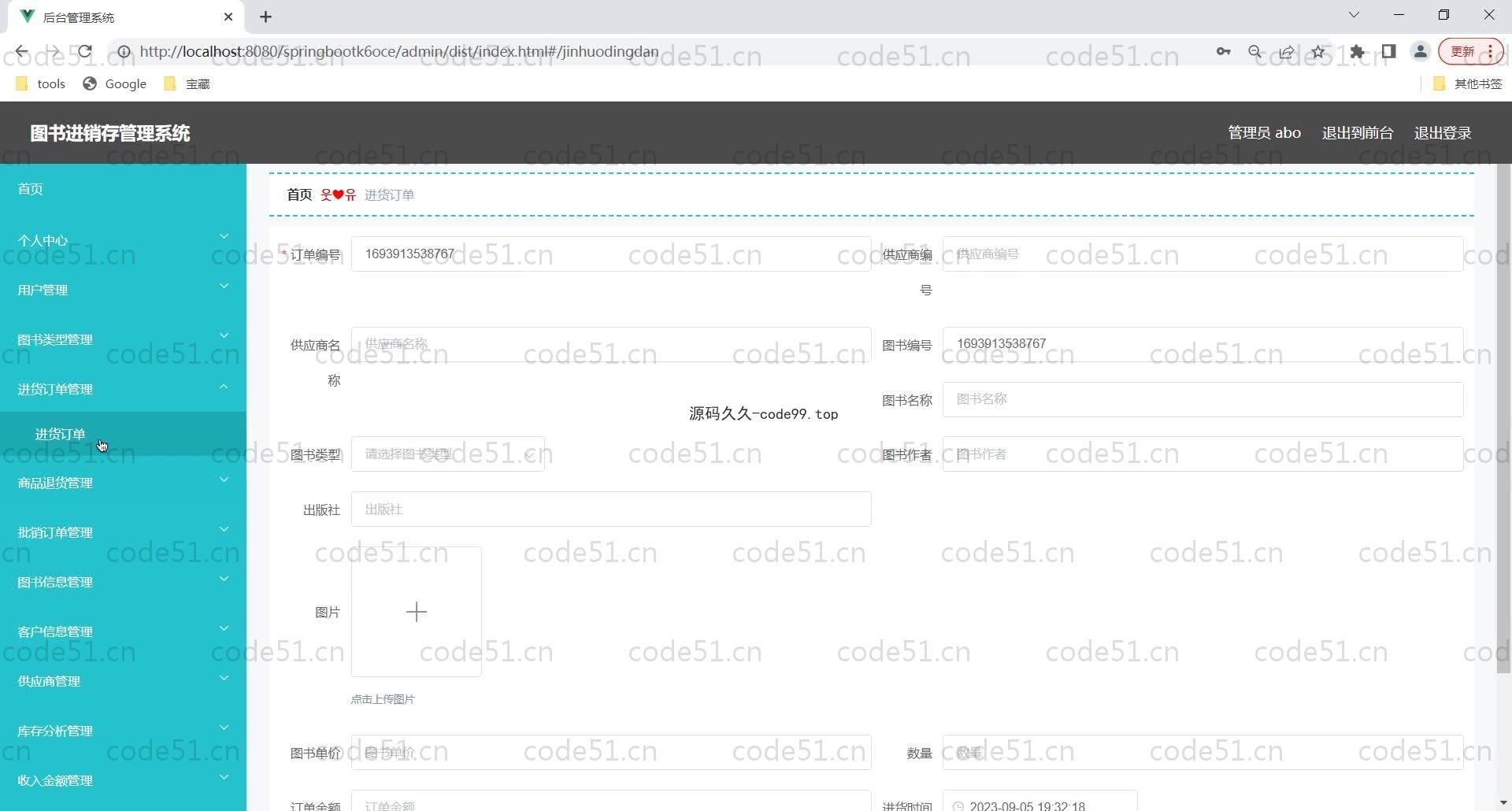Screen dimensions: 1512x811
Task: Expand the 商品退货管理 sidebar menu
Action: tap(123, 483)
